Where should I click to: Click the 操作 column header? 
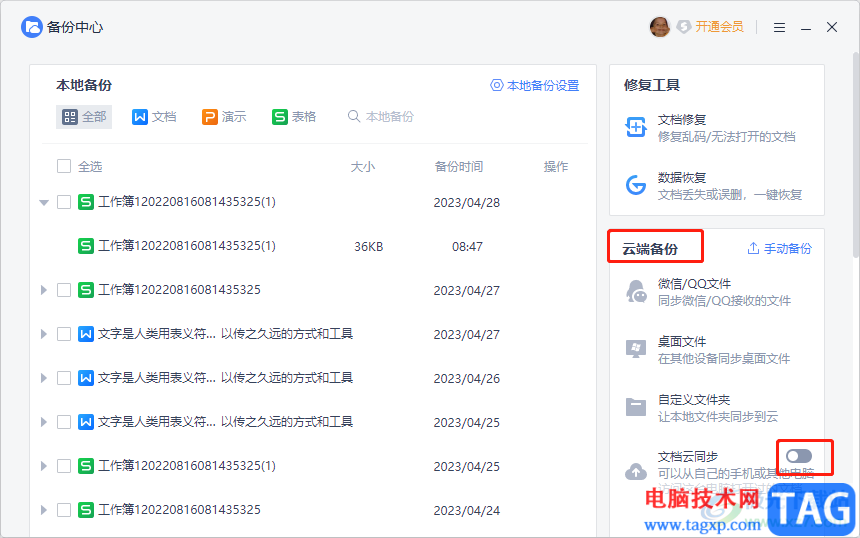pyautogui.click(x=556, y=167)
